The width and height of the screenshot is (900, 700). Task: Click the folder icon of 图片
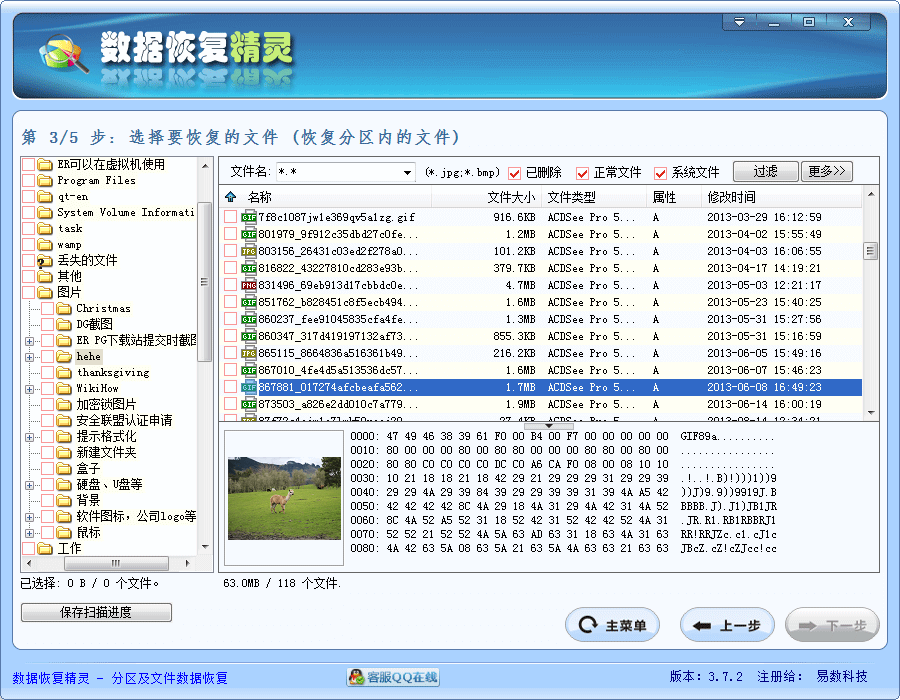[x=45, y=293]
